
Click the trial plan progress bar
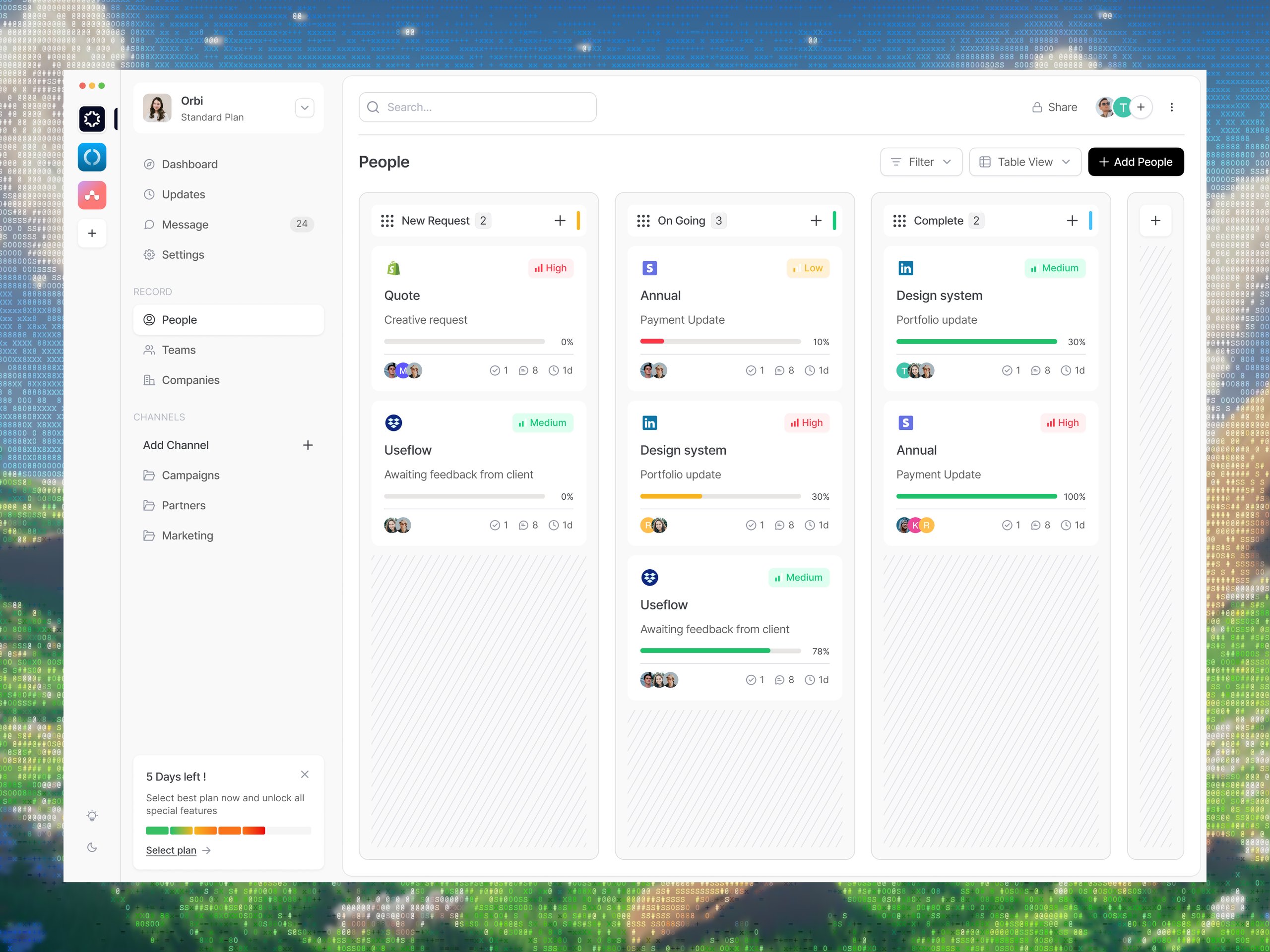[229, 831]
